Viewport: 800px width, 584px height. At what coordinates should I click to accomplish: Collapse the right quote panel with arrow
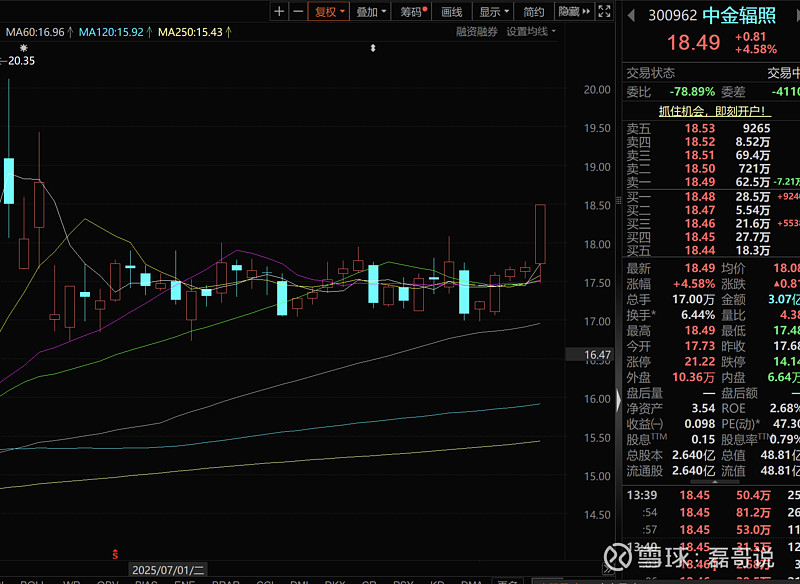pos(619,400)
